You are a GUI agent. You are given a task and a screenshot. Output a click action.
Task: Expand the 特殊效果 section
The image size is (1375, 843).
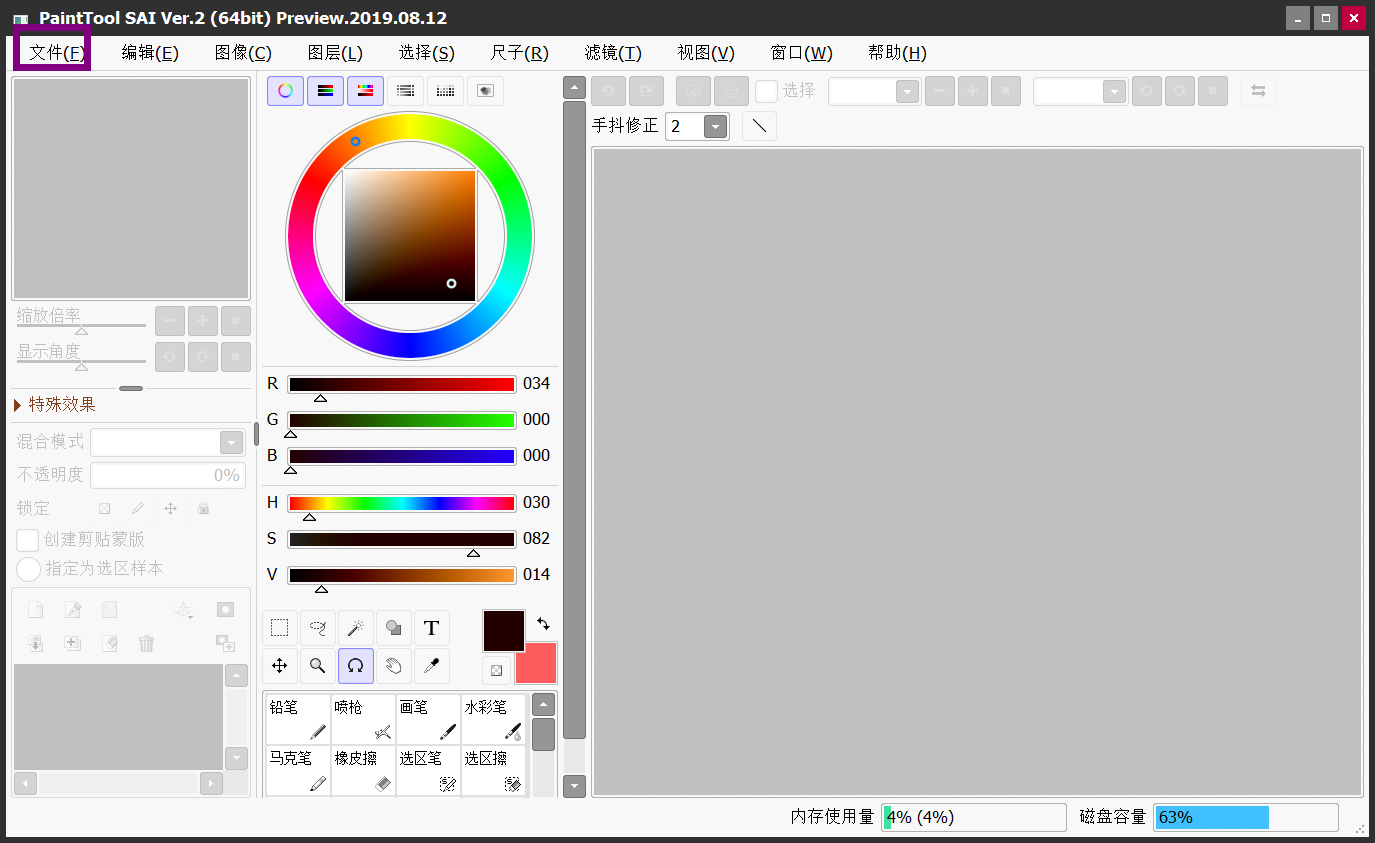point(55,404)
